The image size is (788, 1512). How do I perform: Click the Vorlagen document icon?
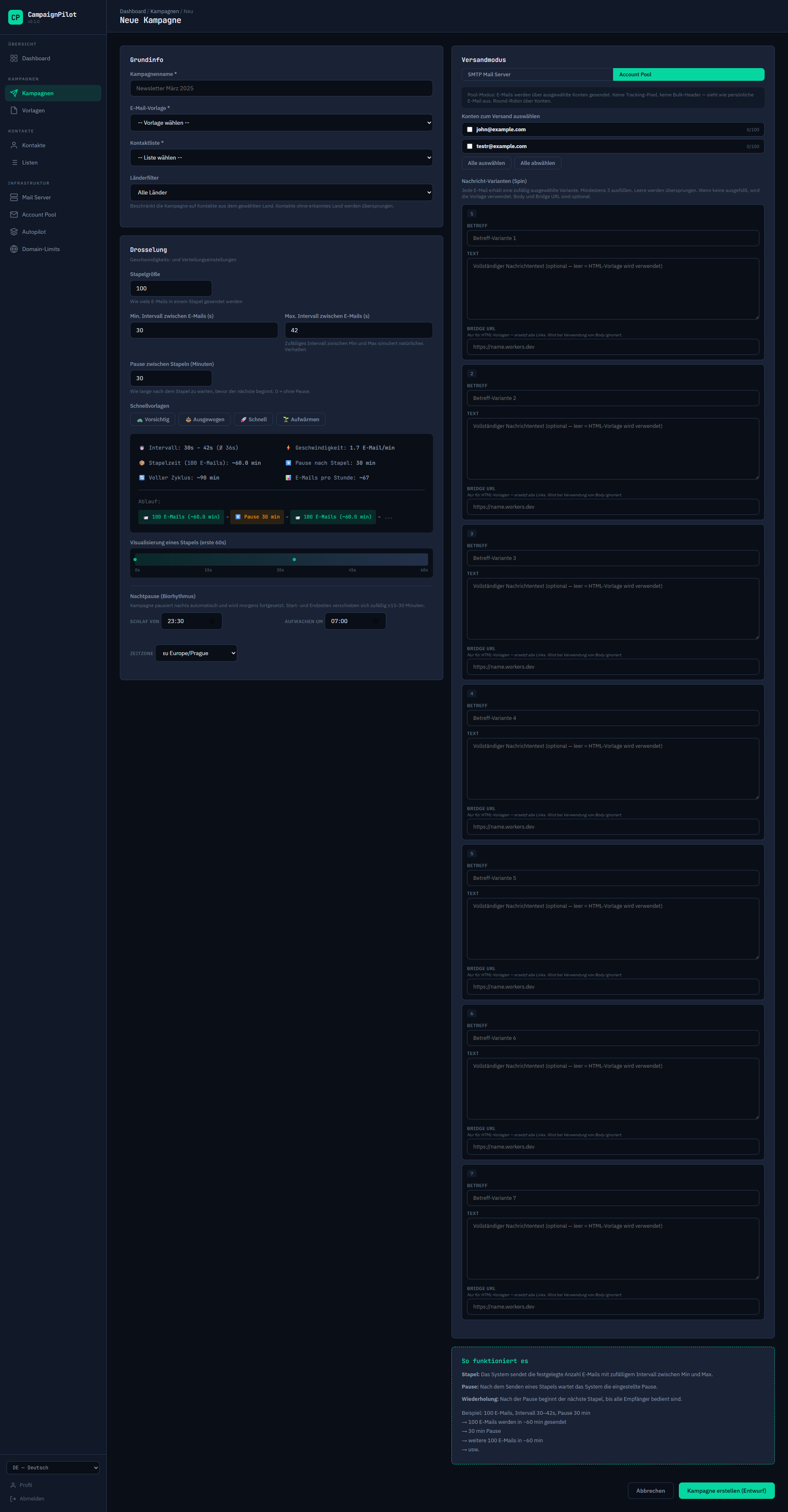[x=14, y=110]
